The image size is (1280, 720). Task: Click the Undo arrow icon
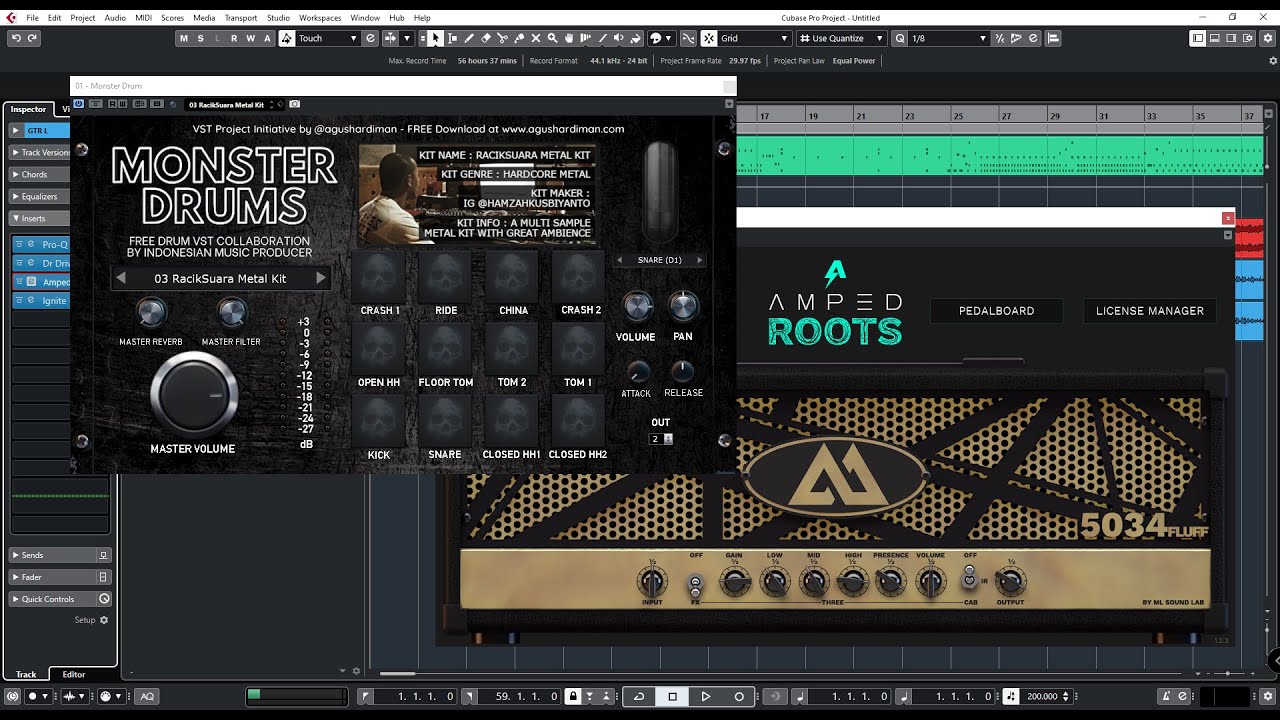coord(16,38)
